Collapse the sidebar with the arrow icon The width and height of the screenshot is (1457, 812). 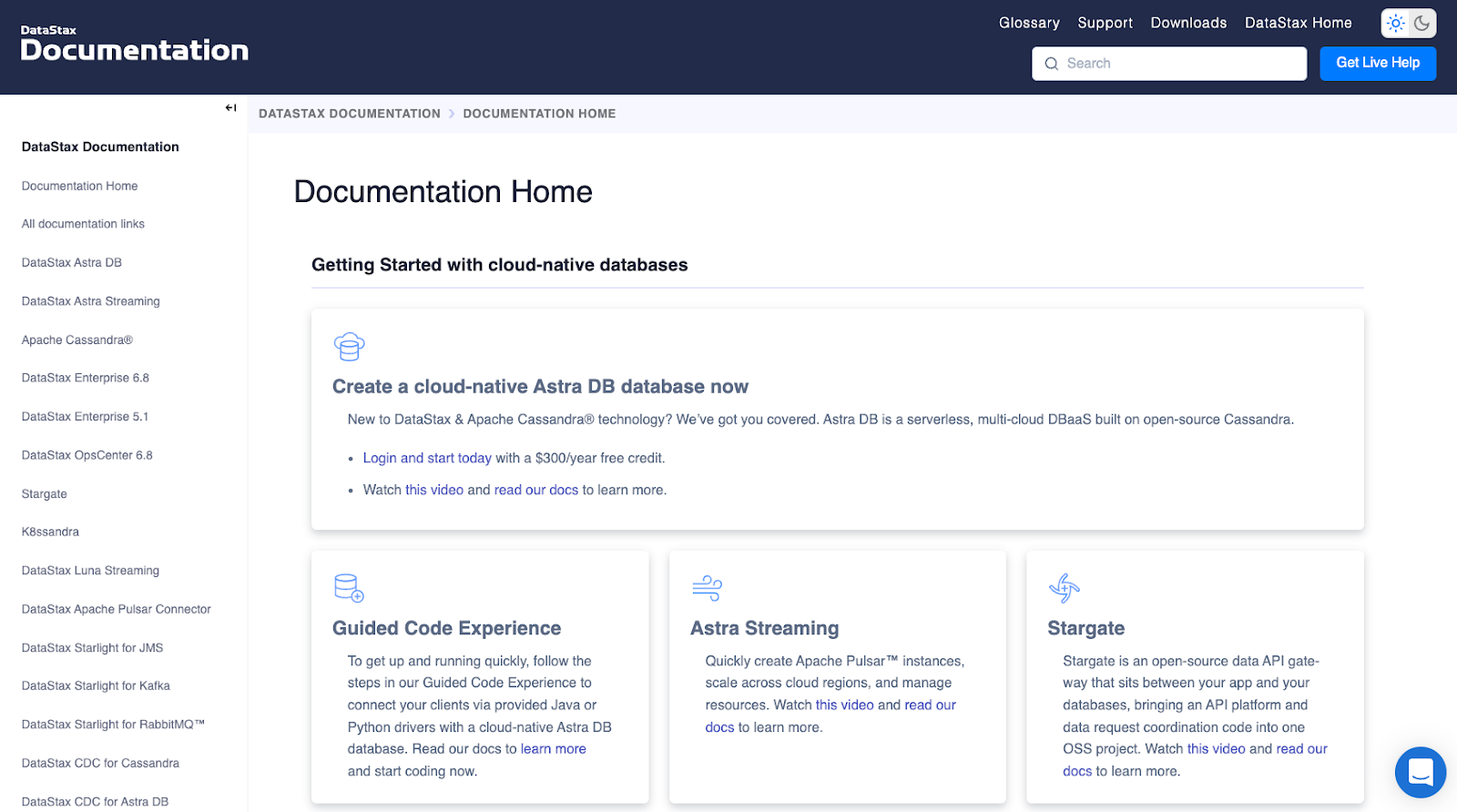tap(230, 107)
